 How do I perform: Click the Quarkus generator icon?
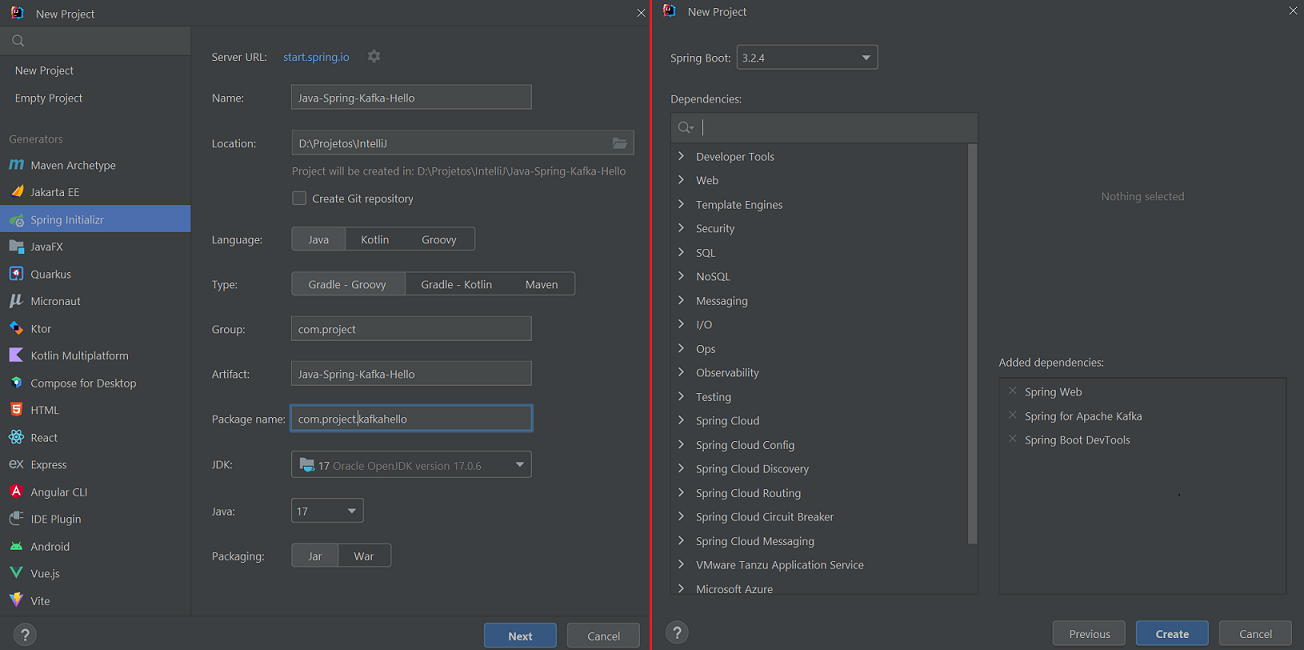pyautogui.click(x=16, y=274)
